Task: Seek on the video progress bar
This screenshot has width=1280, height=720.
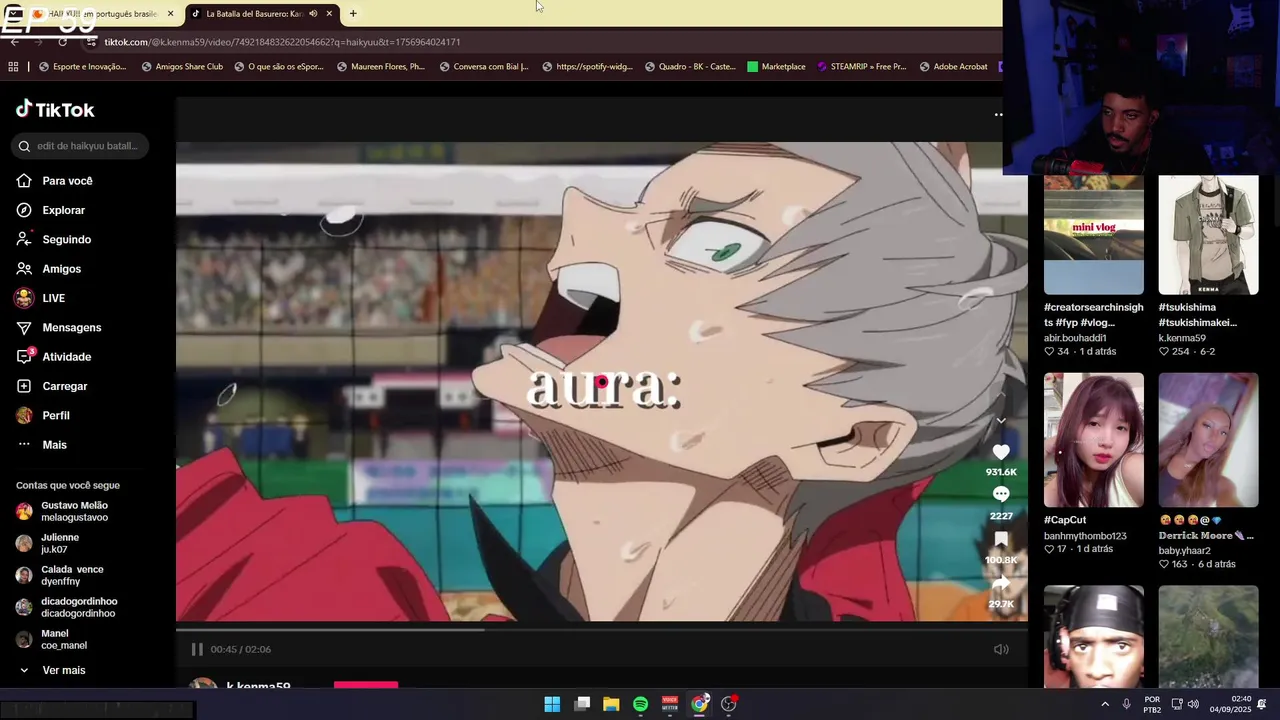Action: 601,629
